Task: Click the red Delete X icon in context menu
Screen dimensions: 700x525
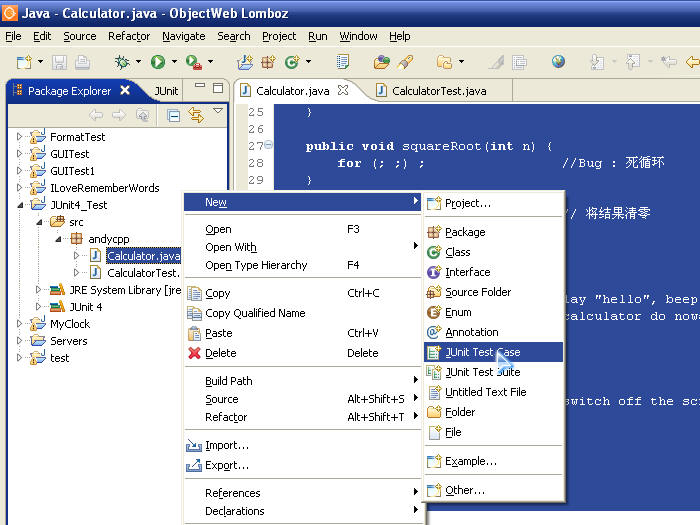Action: [x=194, y=353]
